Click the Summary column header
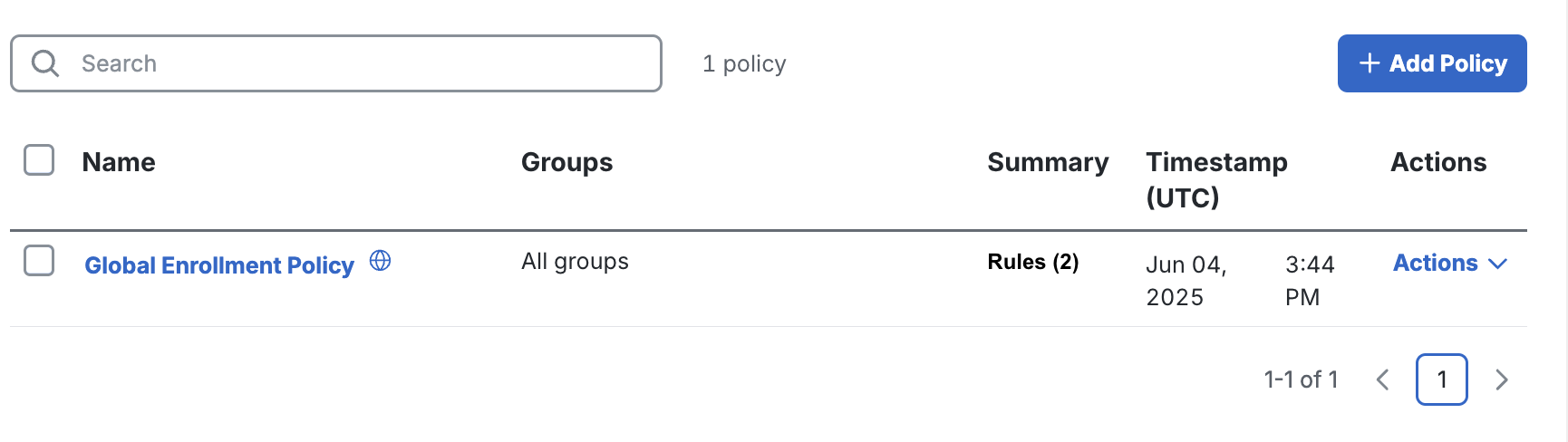 click(x=1048, y=162)
